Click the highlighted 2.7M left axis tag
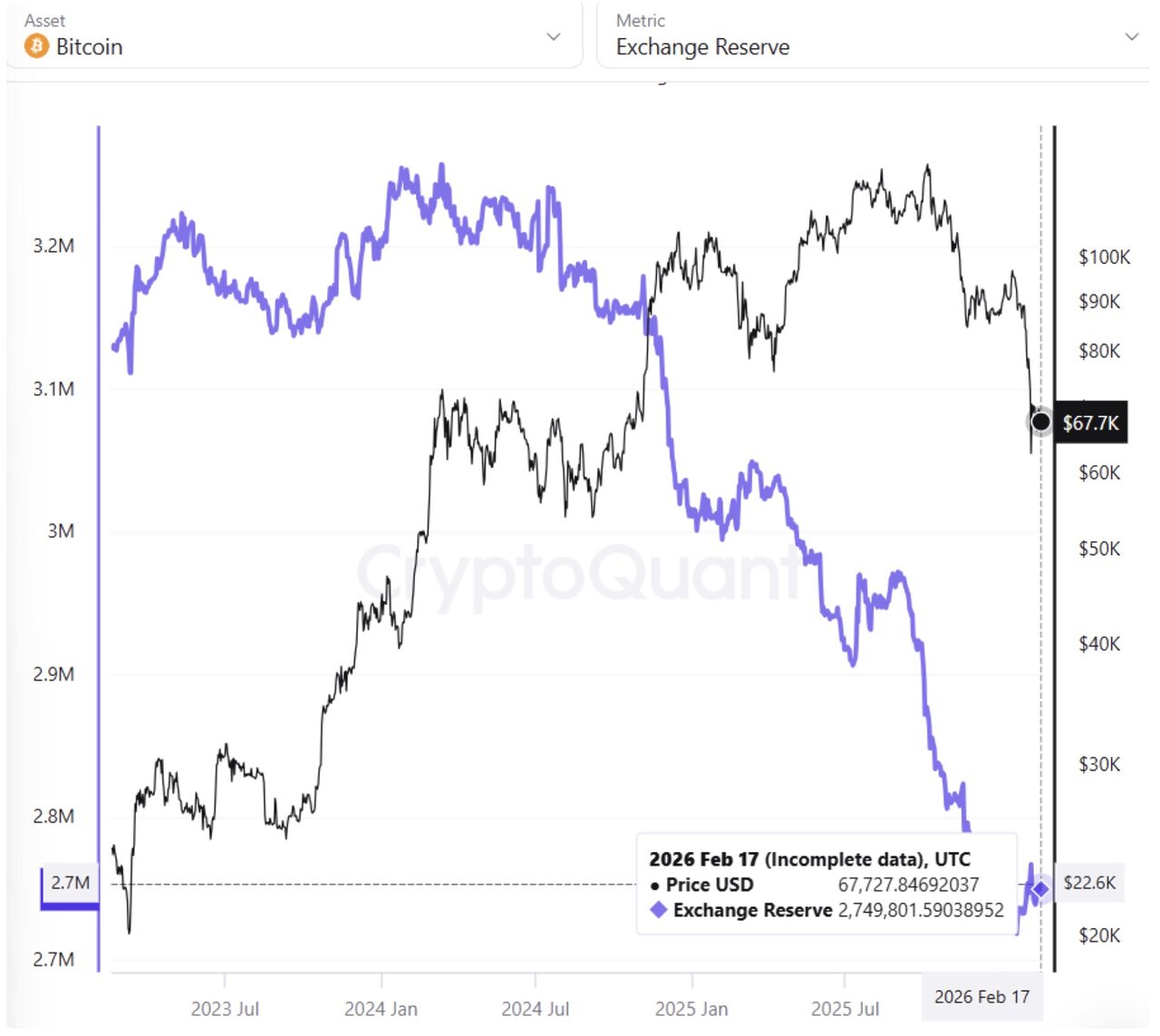Viewport: 1160px width, 1036px height. click(70, 883)
